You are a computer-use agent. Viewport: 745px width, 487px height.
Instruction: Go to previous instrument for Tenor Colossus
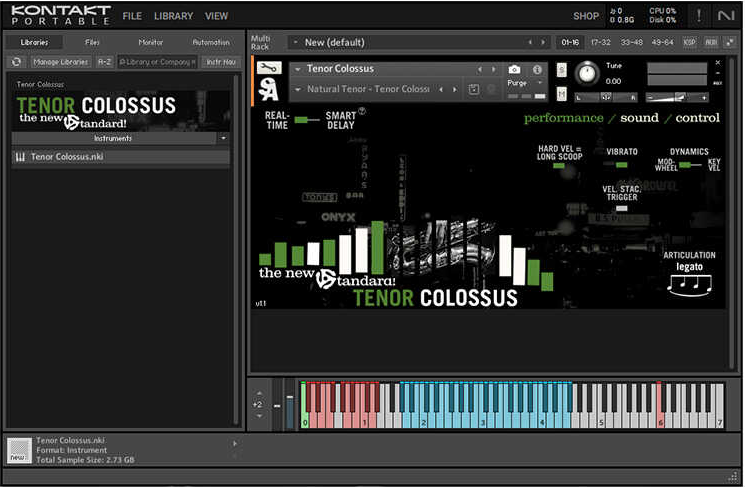point(480,69)
